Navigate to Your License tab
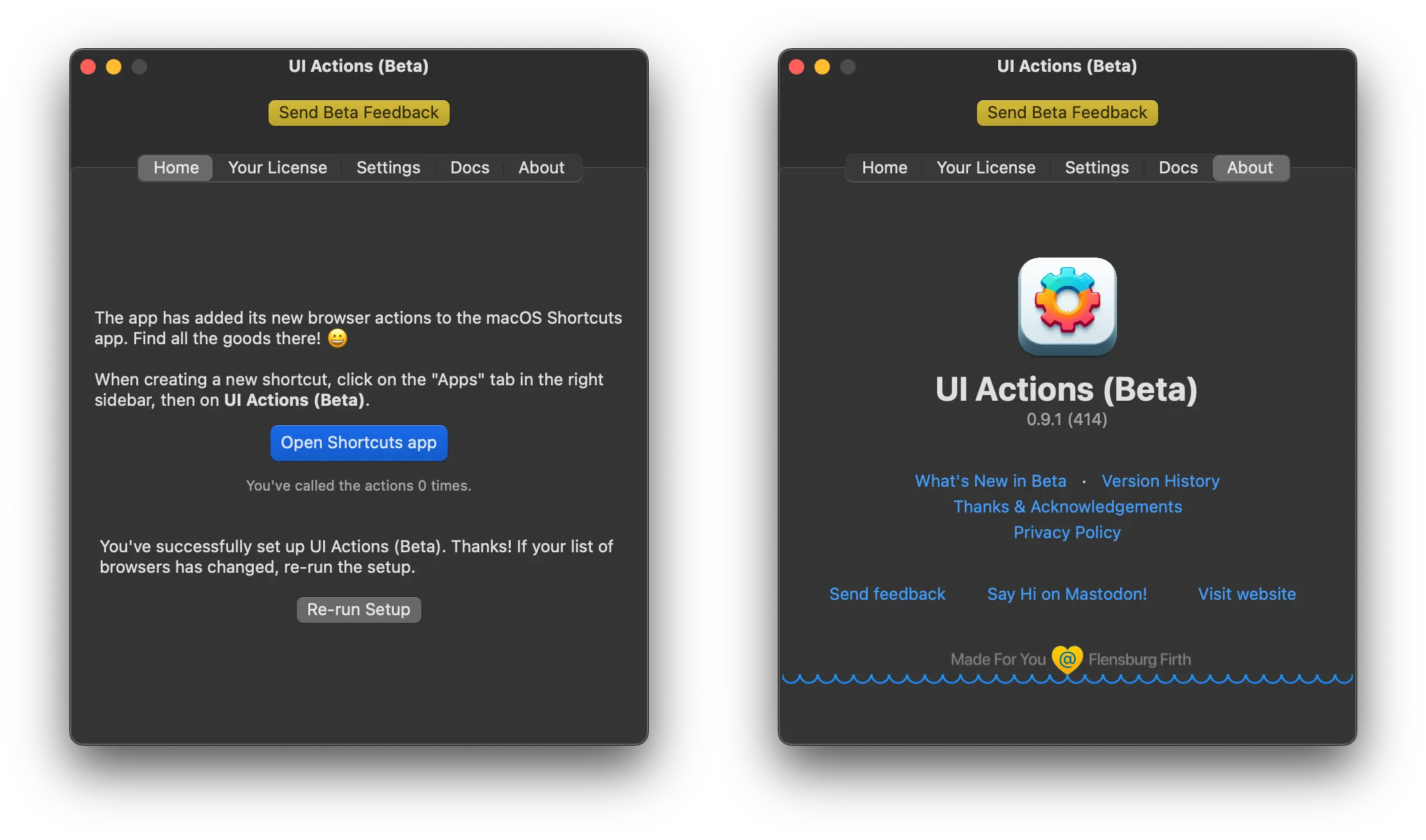Viewport: 1426px width, 840px height. click(276, 167)
